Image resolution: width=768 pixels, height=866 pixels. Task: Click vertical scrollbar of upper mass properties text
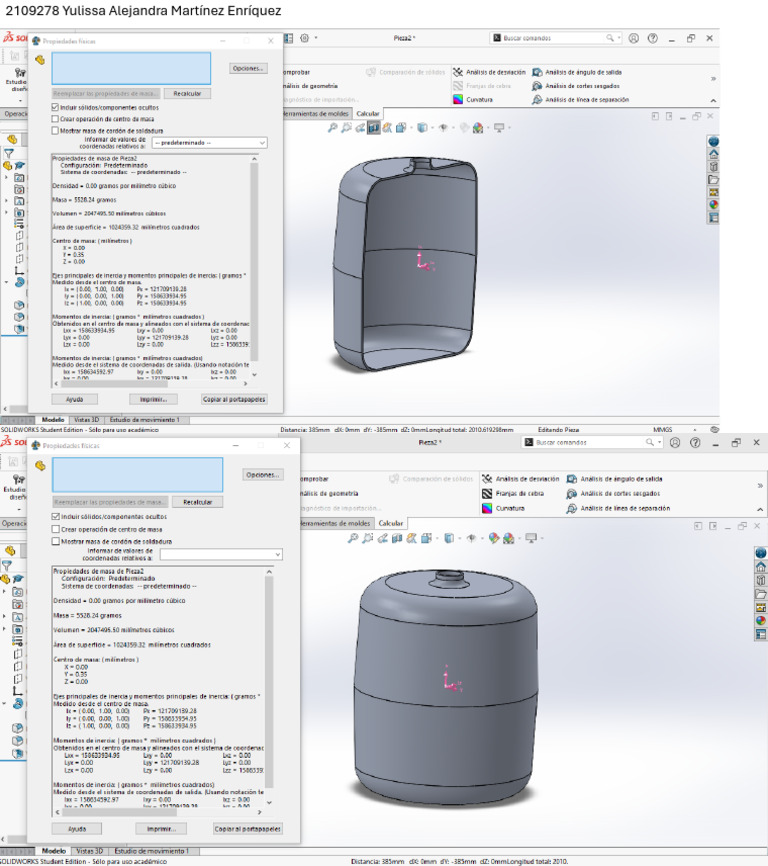point(255,260)
